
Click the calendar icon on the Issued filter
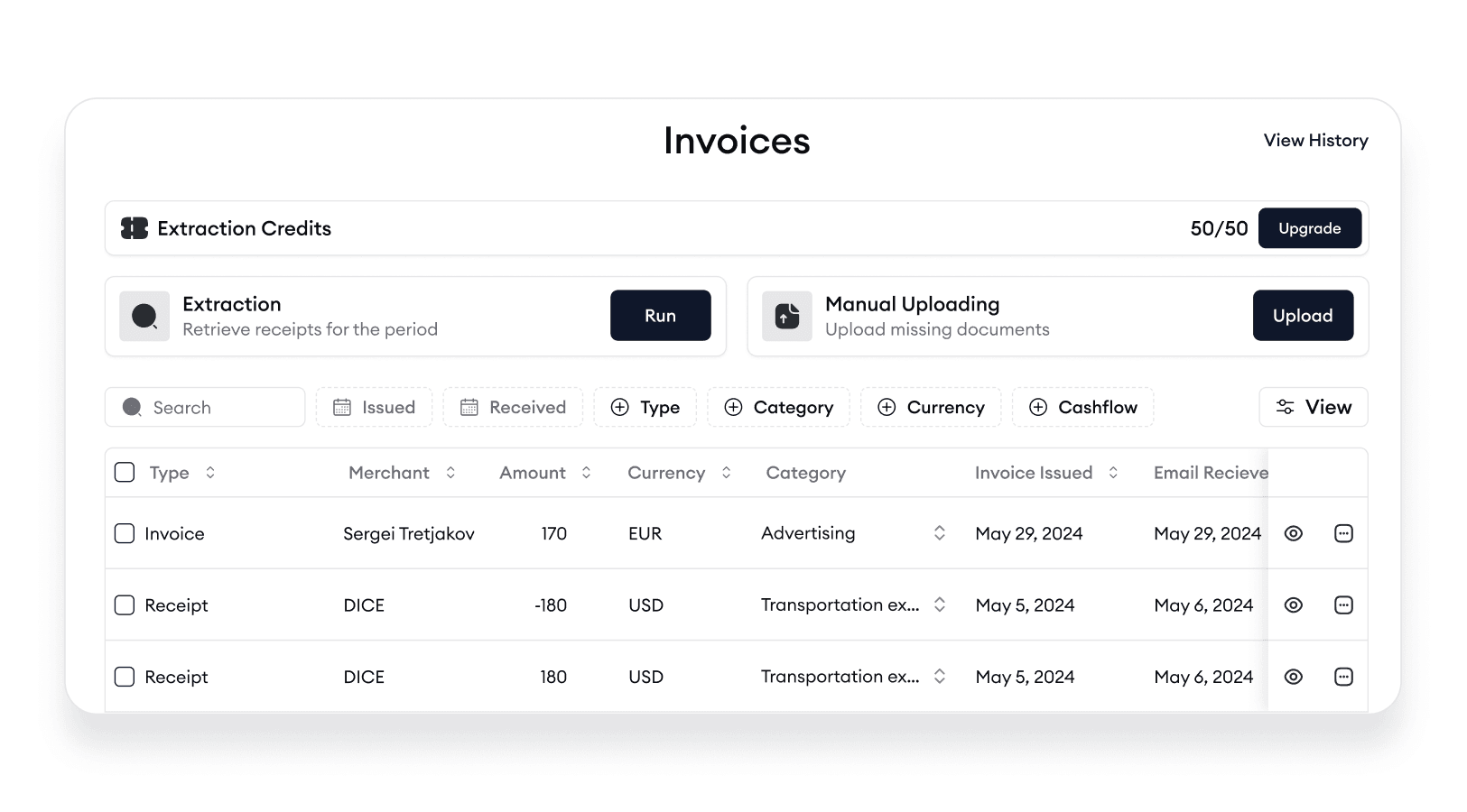click(344, 407)
